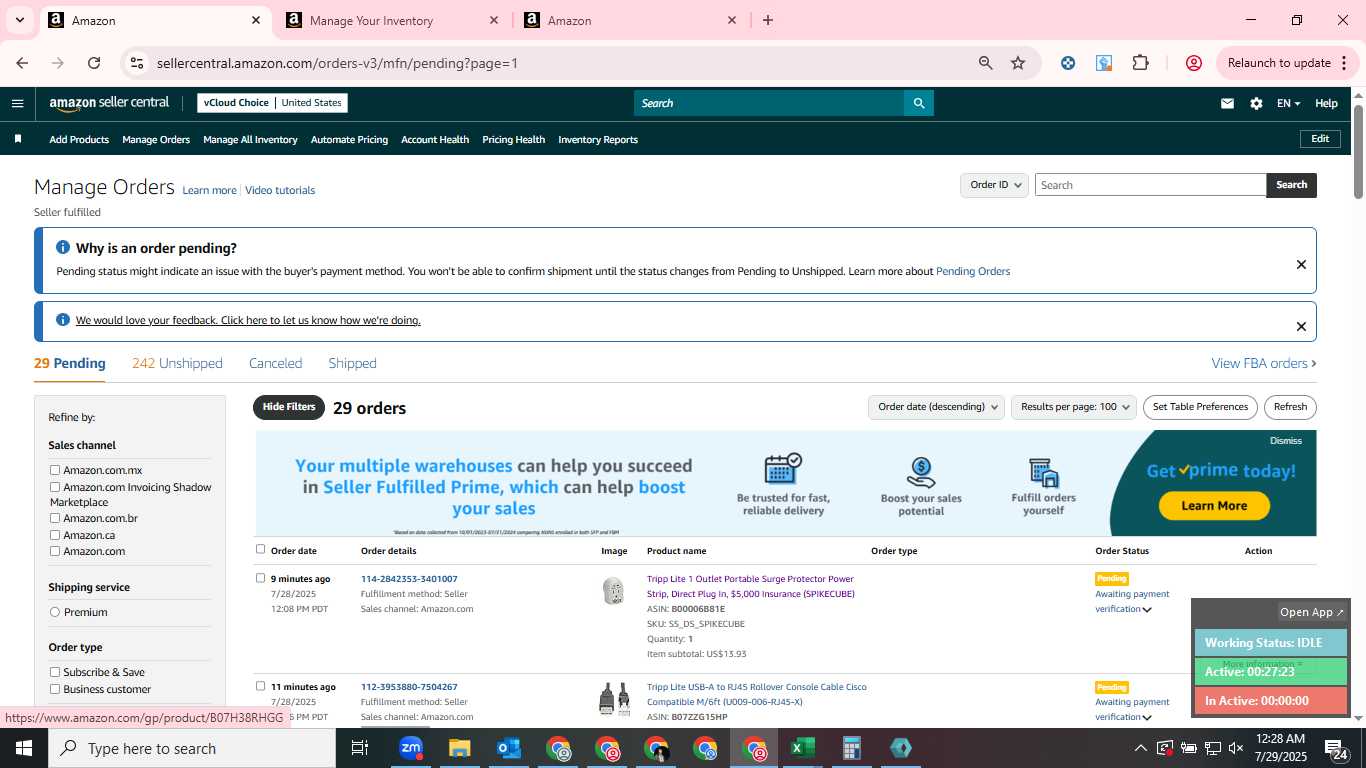Open the Chrome three-dot menu

(x=1344, y=63)
